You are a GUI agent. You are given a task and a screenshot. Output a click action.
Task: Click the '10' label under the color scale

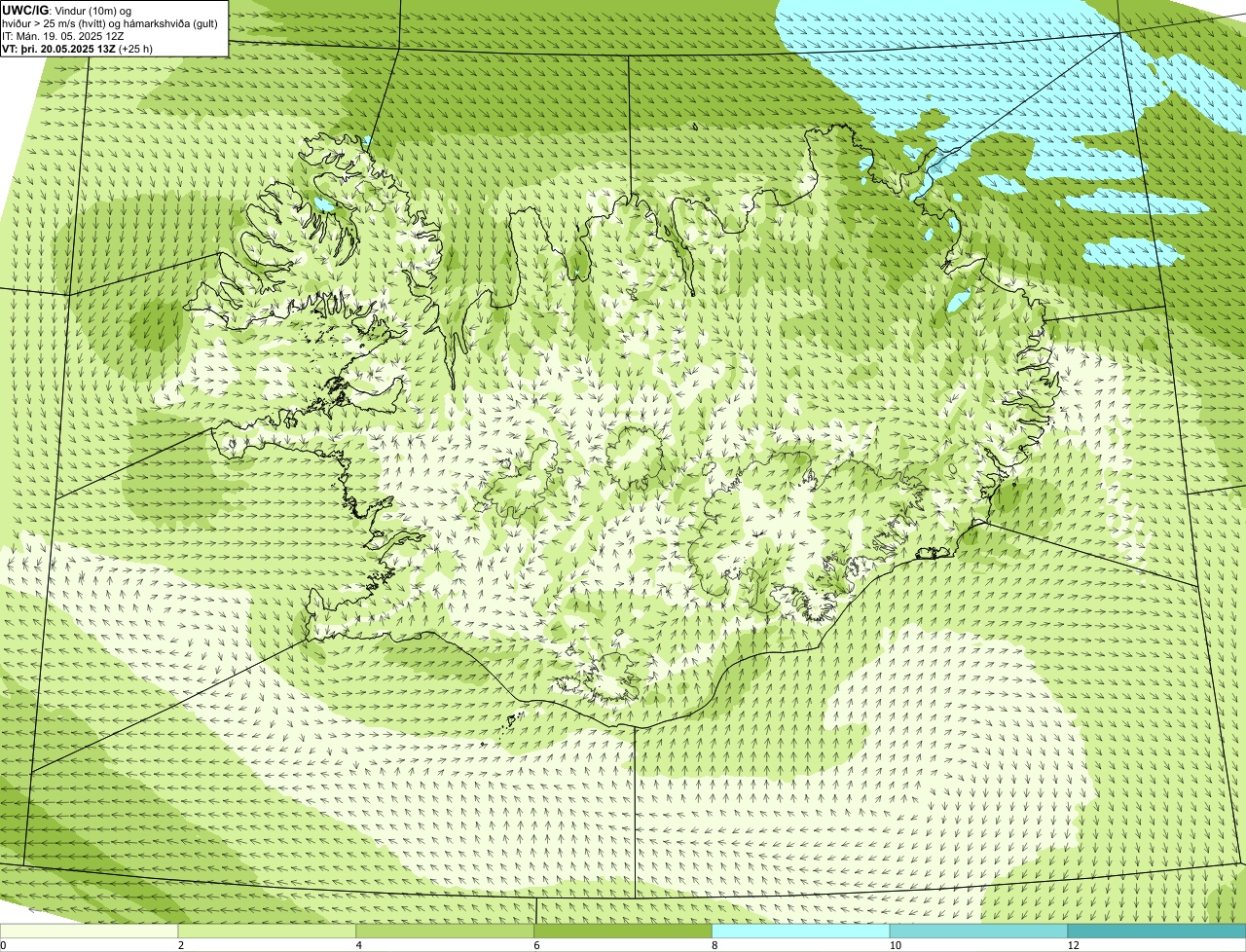[x=894, y=945]
